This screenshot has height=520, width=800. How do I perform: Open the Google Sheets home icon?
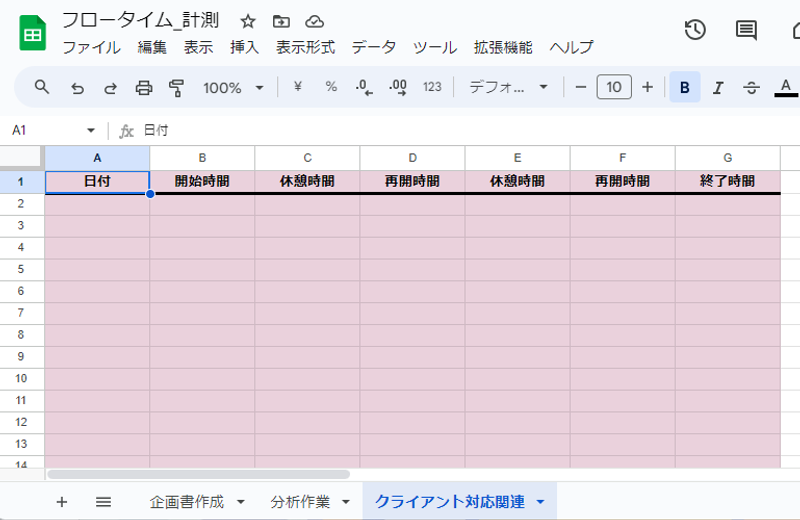click(33, 33)
